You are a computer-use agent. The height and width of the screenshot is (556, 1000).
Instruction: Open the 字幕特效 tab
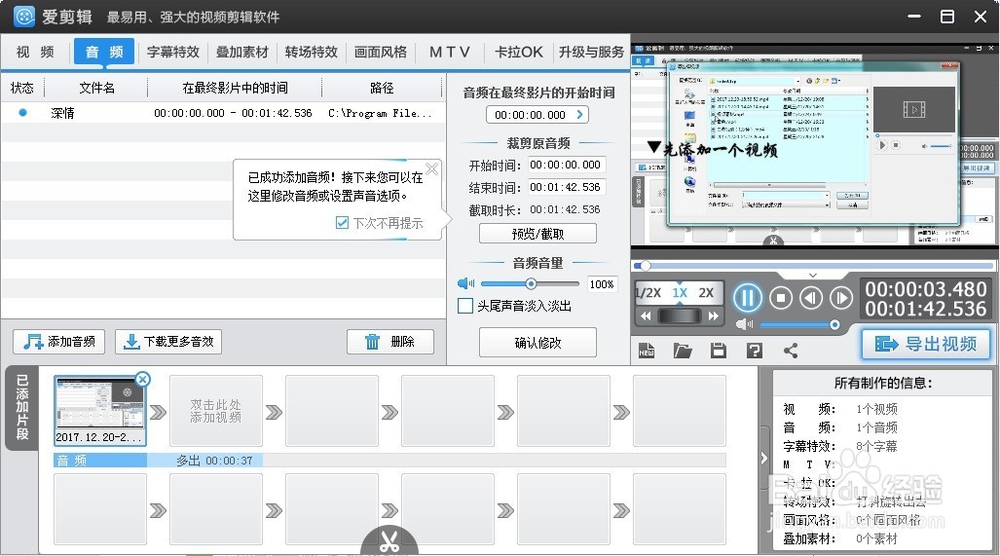pyautogui.click(x=173, y=52)
